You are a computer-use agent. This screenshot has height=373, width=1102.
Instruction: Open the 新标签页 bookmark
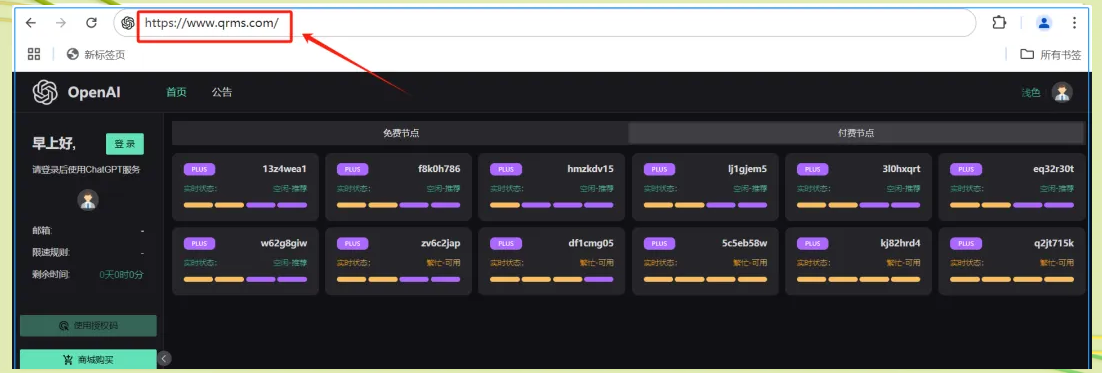[96, 54]
